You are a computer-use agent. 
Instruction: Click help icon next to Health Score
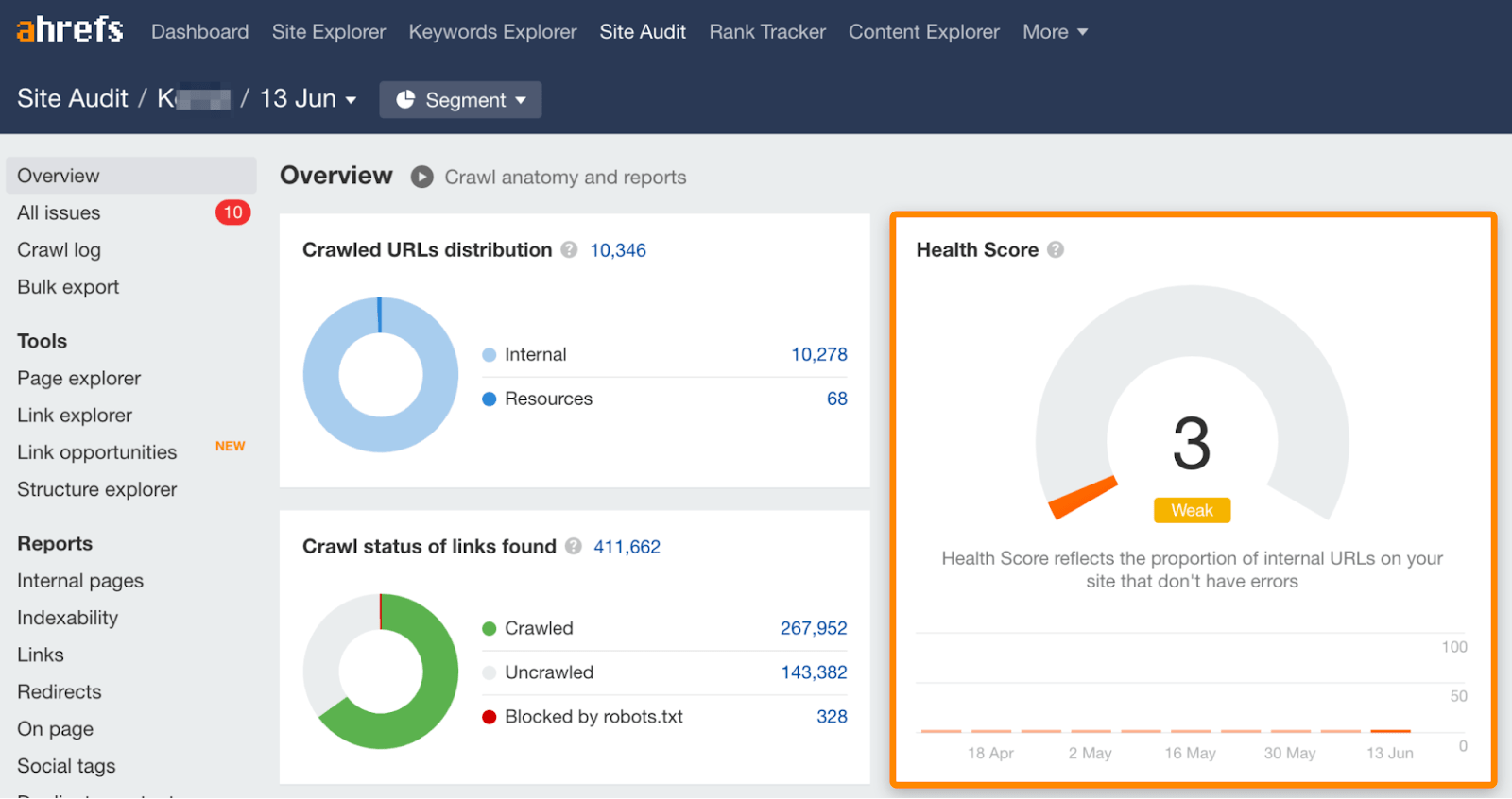(1056, 249)
